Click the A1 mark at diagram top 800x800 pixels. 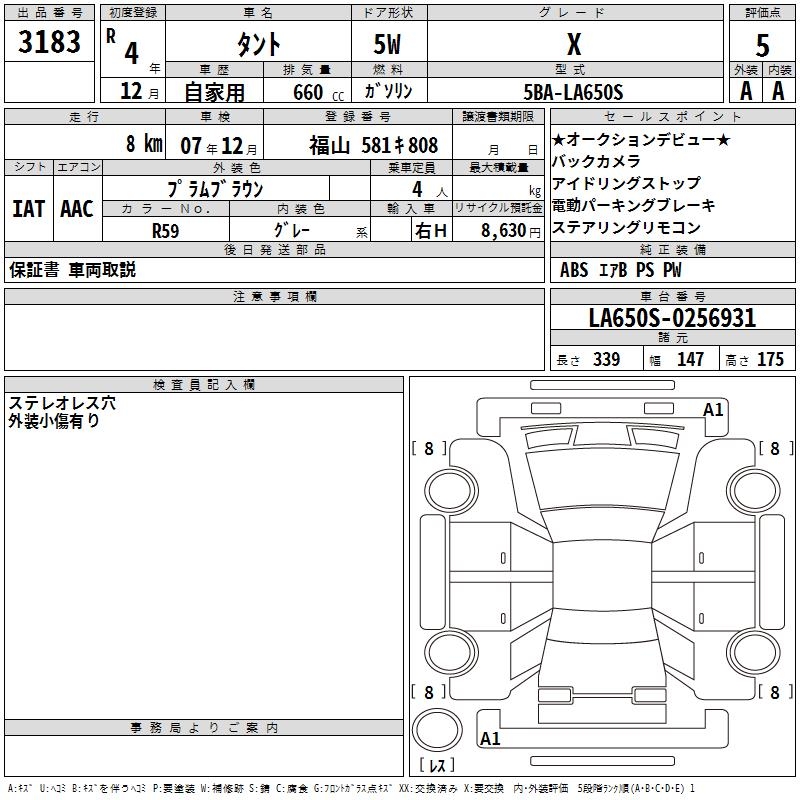(713, 410)
